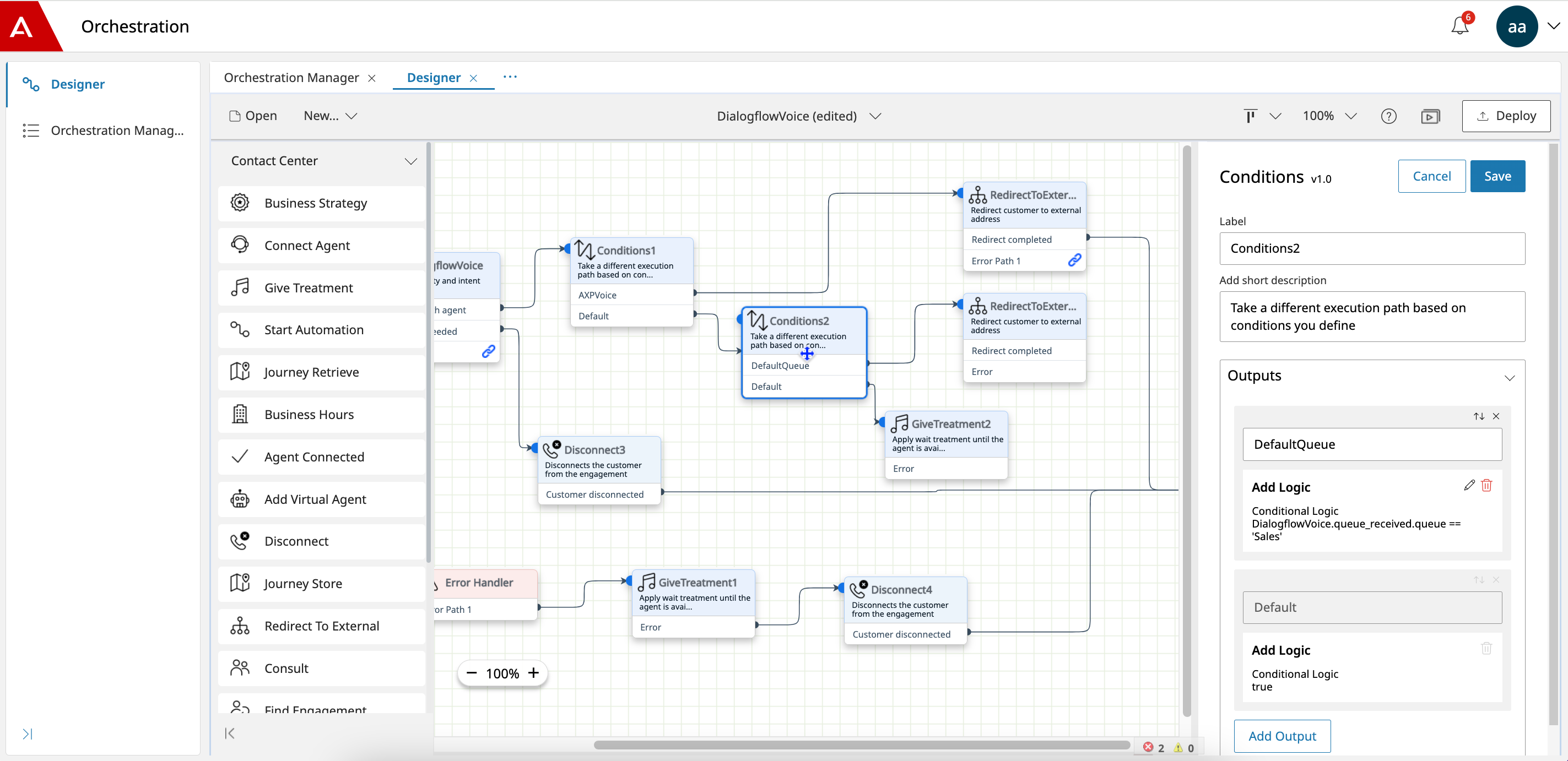Pick the Give Treatment palette item
This screenshot has height=761, width=1568.
321,288
